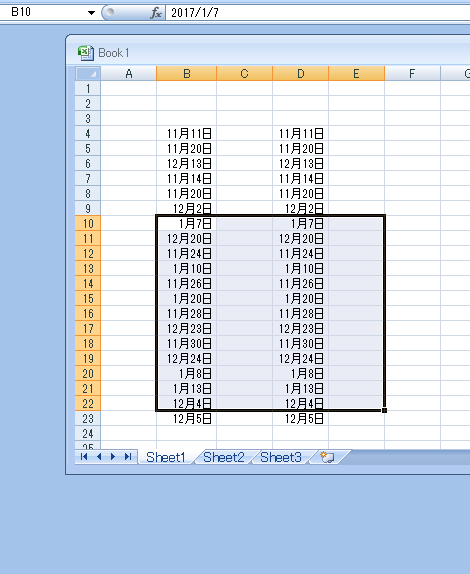The width and height of the screenshot is (470, 574).
Task: Click cell B20 with 1月8日
Action: pyautogui.click(x=187, y=374)
